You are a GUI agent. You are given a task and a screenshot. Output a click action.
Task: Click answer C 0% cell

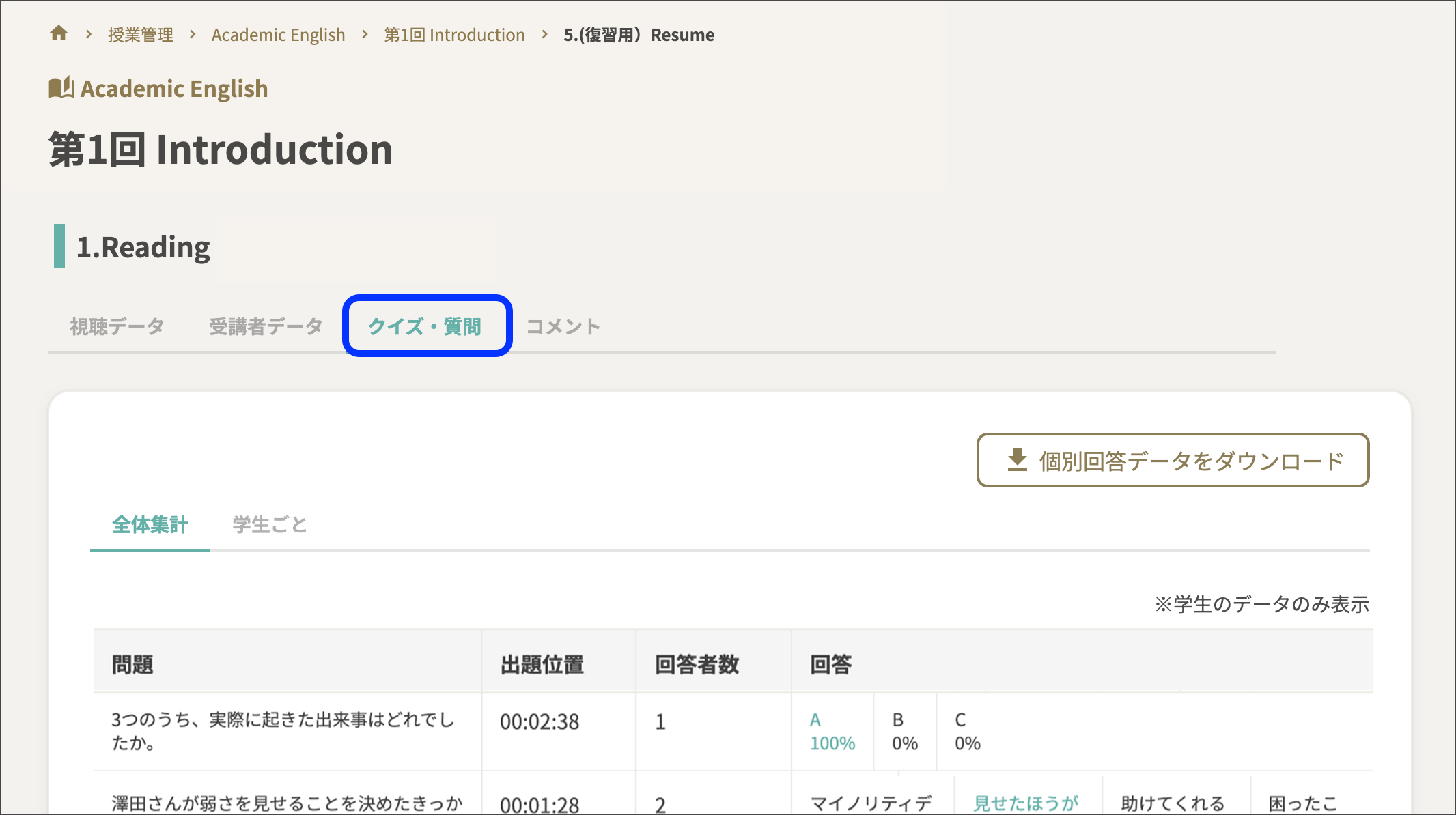968,731
